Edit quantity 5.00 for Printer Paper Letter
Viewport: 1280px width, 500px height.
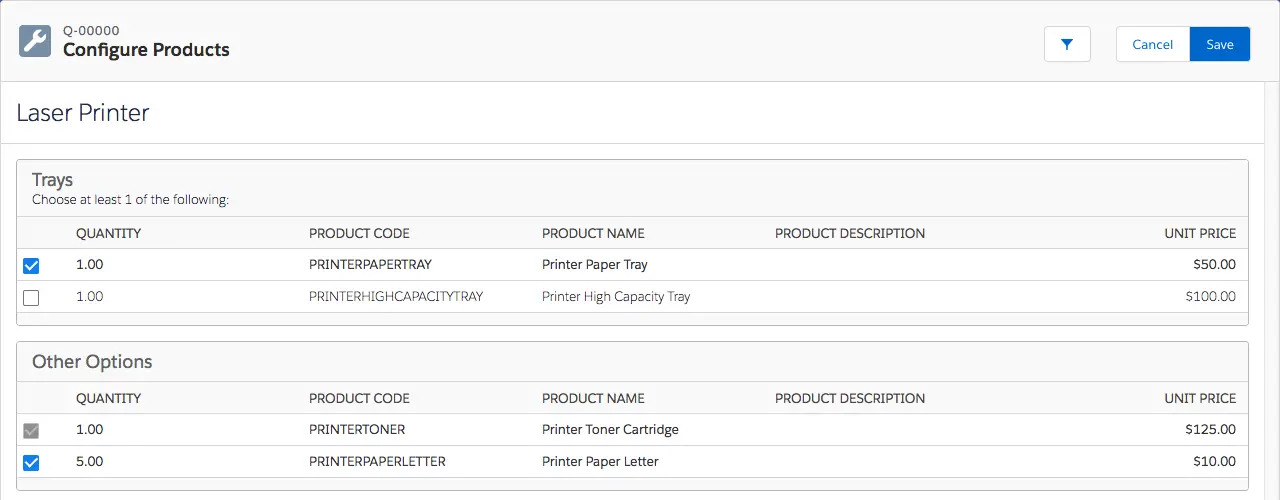pyautogui.click(x=90, y=462)
